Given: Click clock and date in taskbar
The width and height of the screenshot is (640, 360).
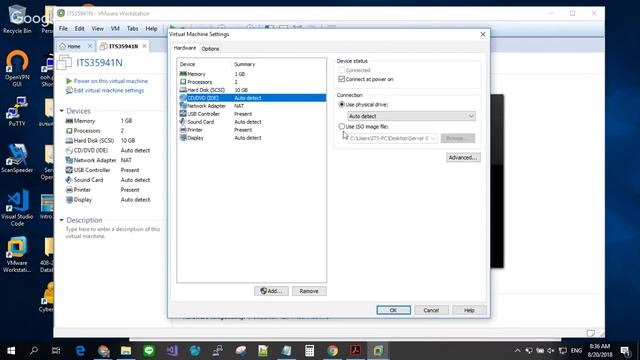Looking at the screenshot, I should pyautogui.click(x=600, y=350).
